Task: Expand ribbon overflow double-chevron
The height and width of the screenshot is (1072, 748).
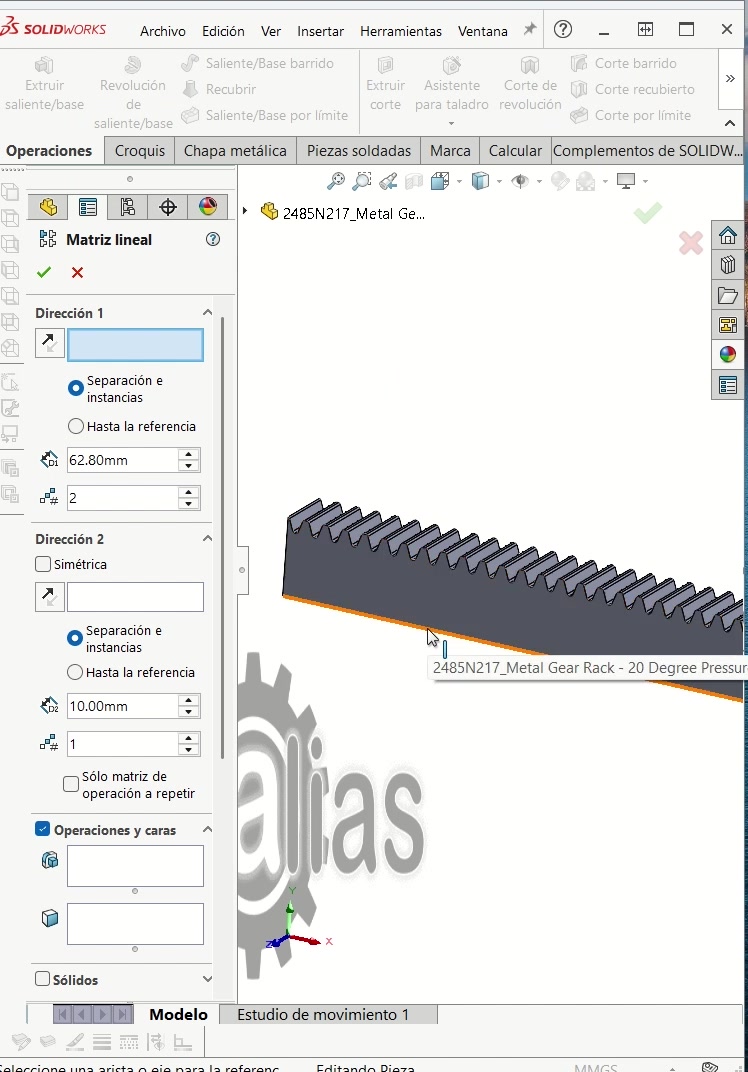Action: coord(730,79)
